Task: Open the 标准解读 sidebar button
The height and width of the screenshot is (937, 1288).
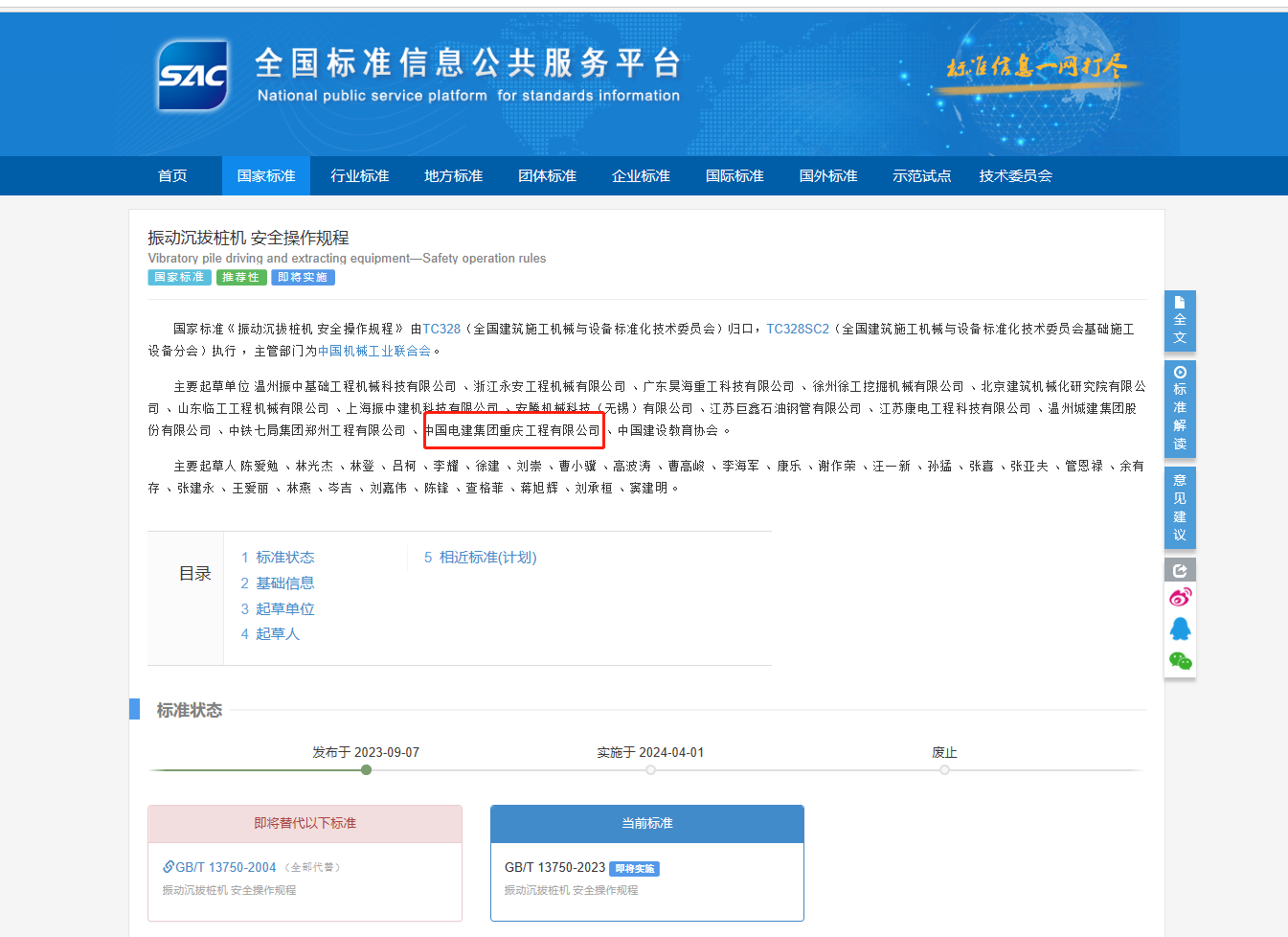Action: pos(1180,408)
